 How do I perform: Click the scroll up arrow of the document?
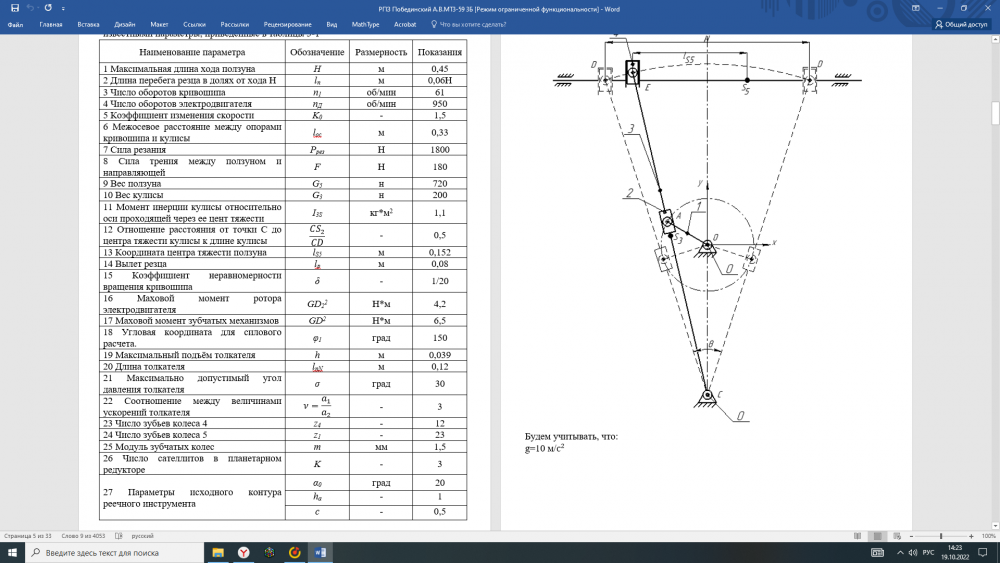click(995, 39)
